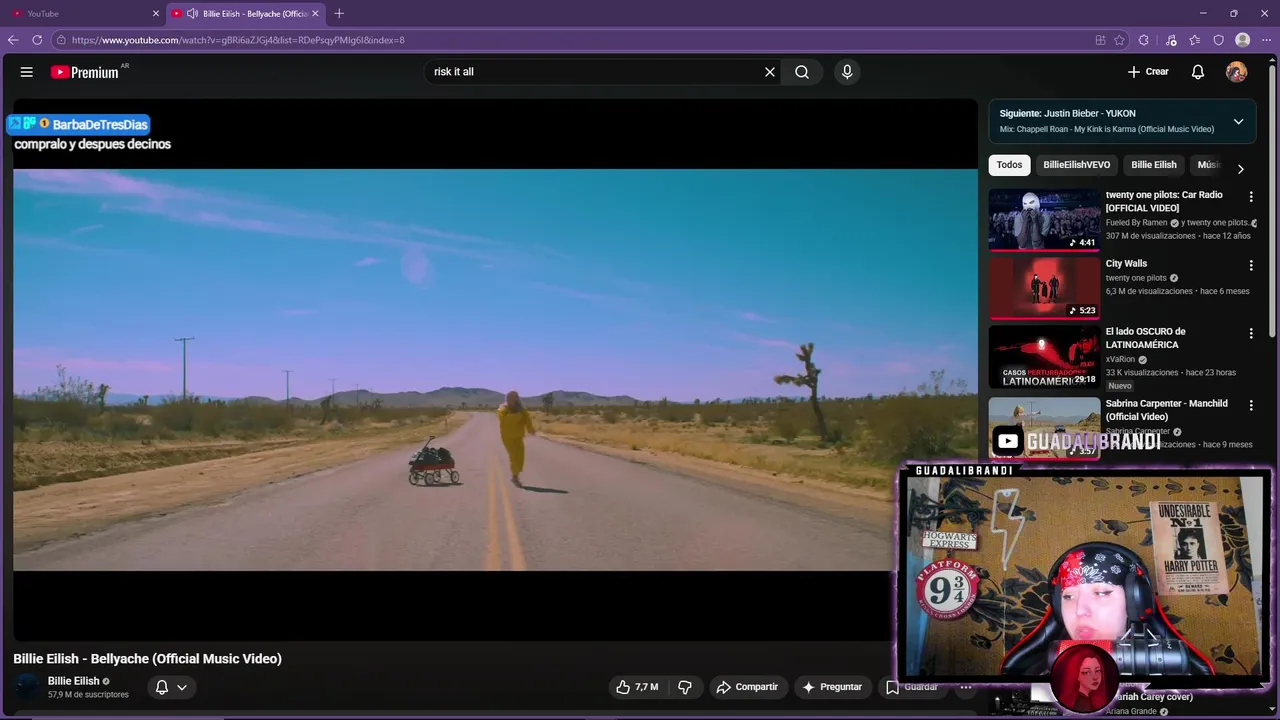Open browser profile avatar

point(1243,40)
